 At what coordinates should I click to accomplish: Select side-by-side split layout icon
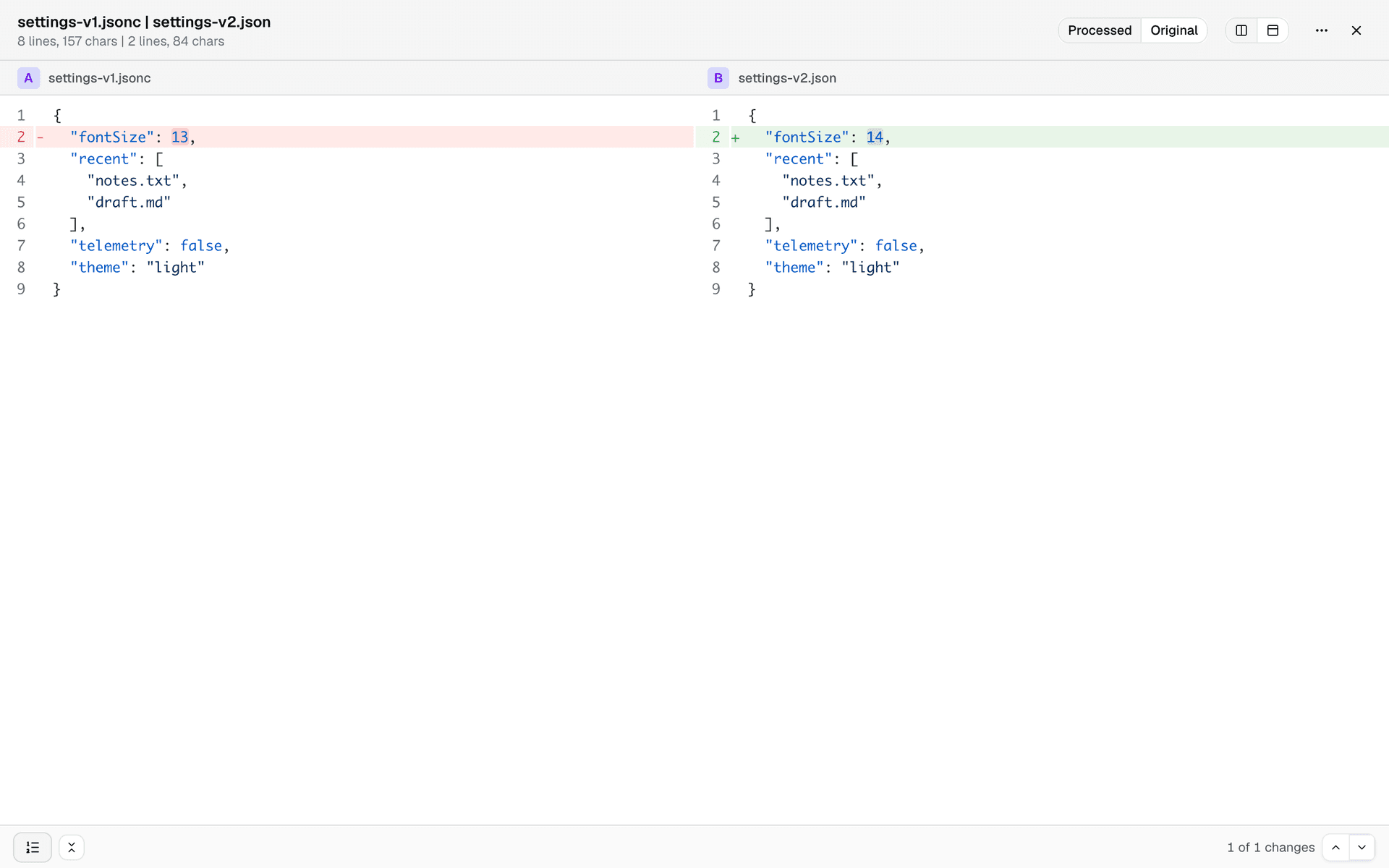click(1241, 30)
